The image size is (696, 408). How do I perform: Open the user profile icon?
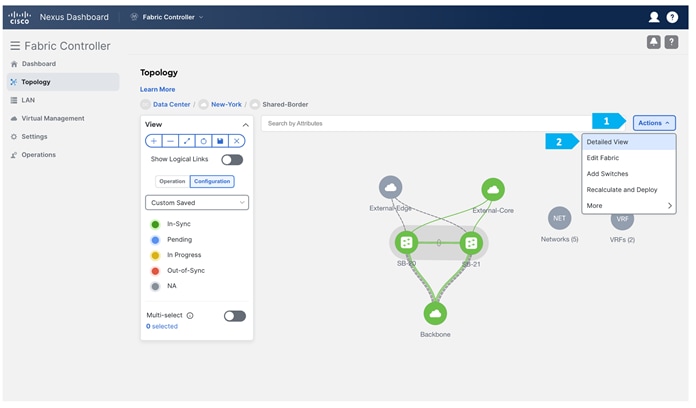pos(654,17)
